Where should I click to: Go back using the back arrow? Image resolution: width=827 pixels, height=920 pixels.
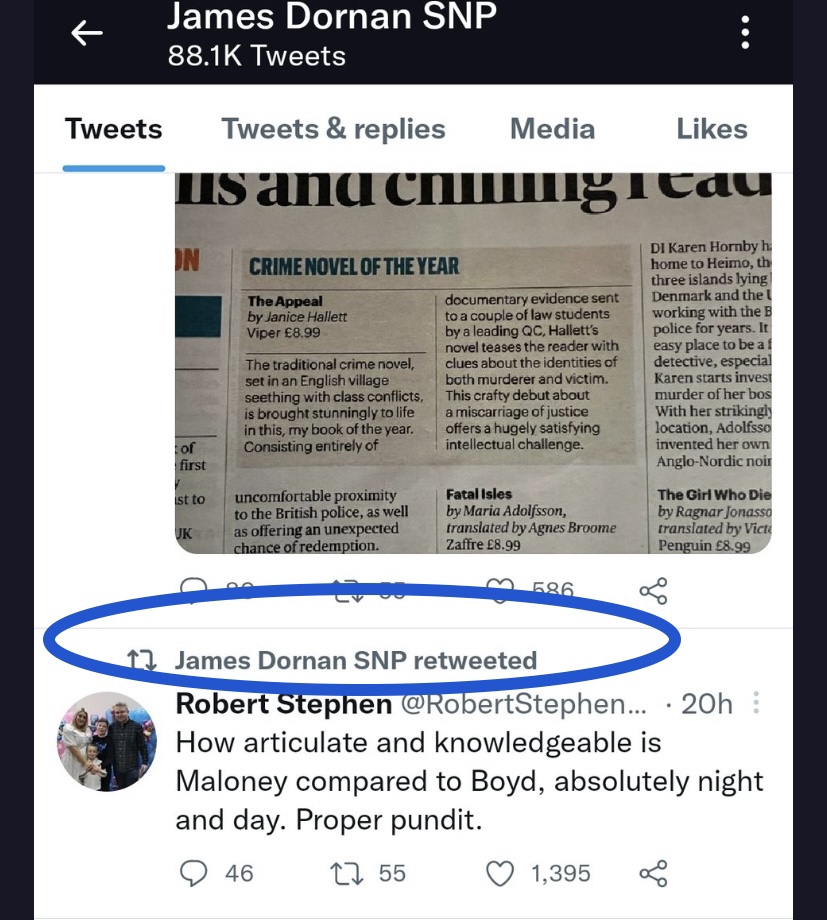tap(87, 34)
